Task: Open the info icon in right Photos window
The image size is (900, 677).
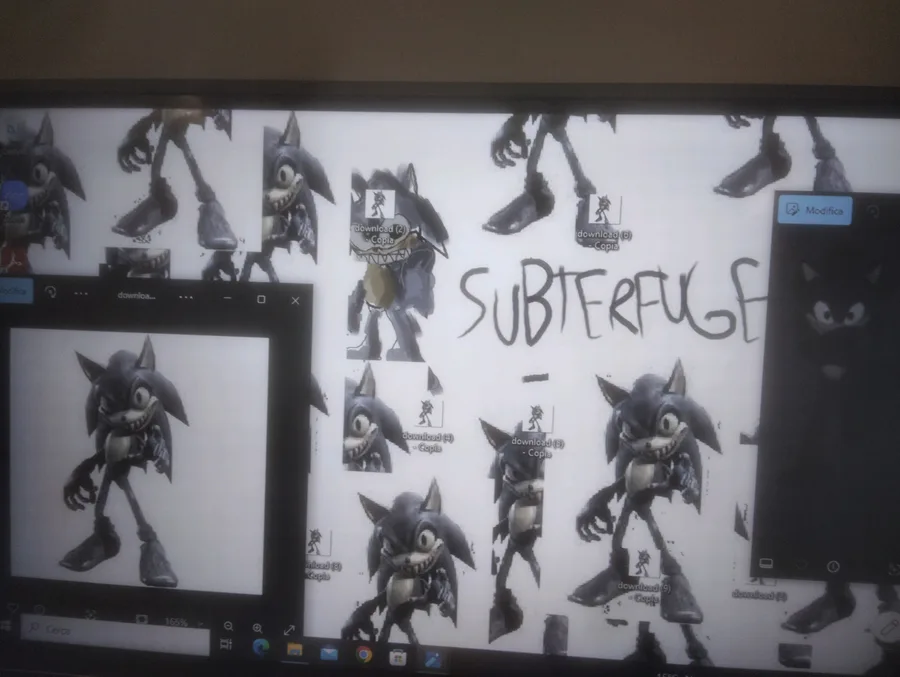Action: pos(833,567)
